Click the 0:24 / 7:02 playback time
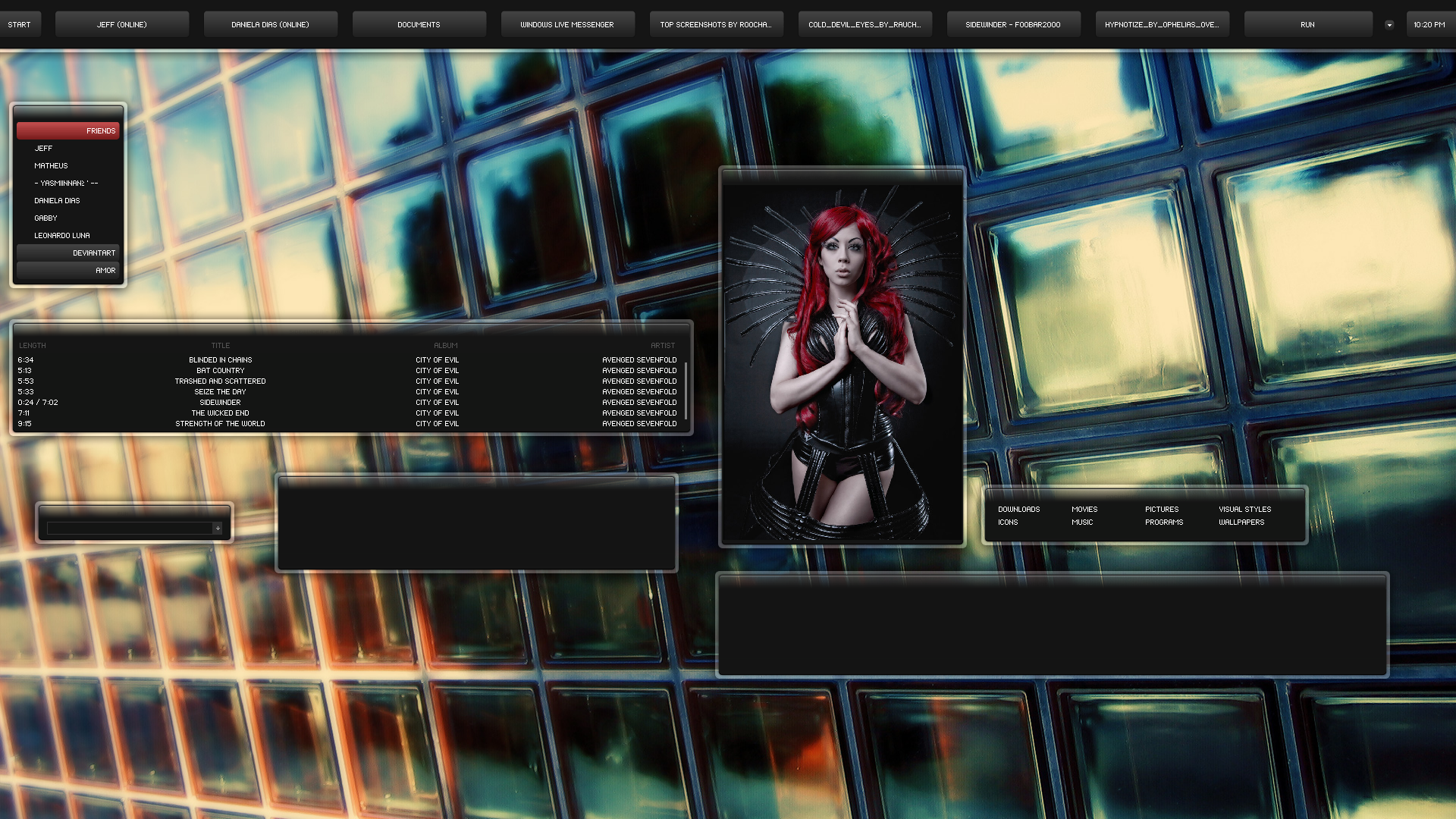Viewport: 1456px width, 819px height. click(x=38, y=403)
